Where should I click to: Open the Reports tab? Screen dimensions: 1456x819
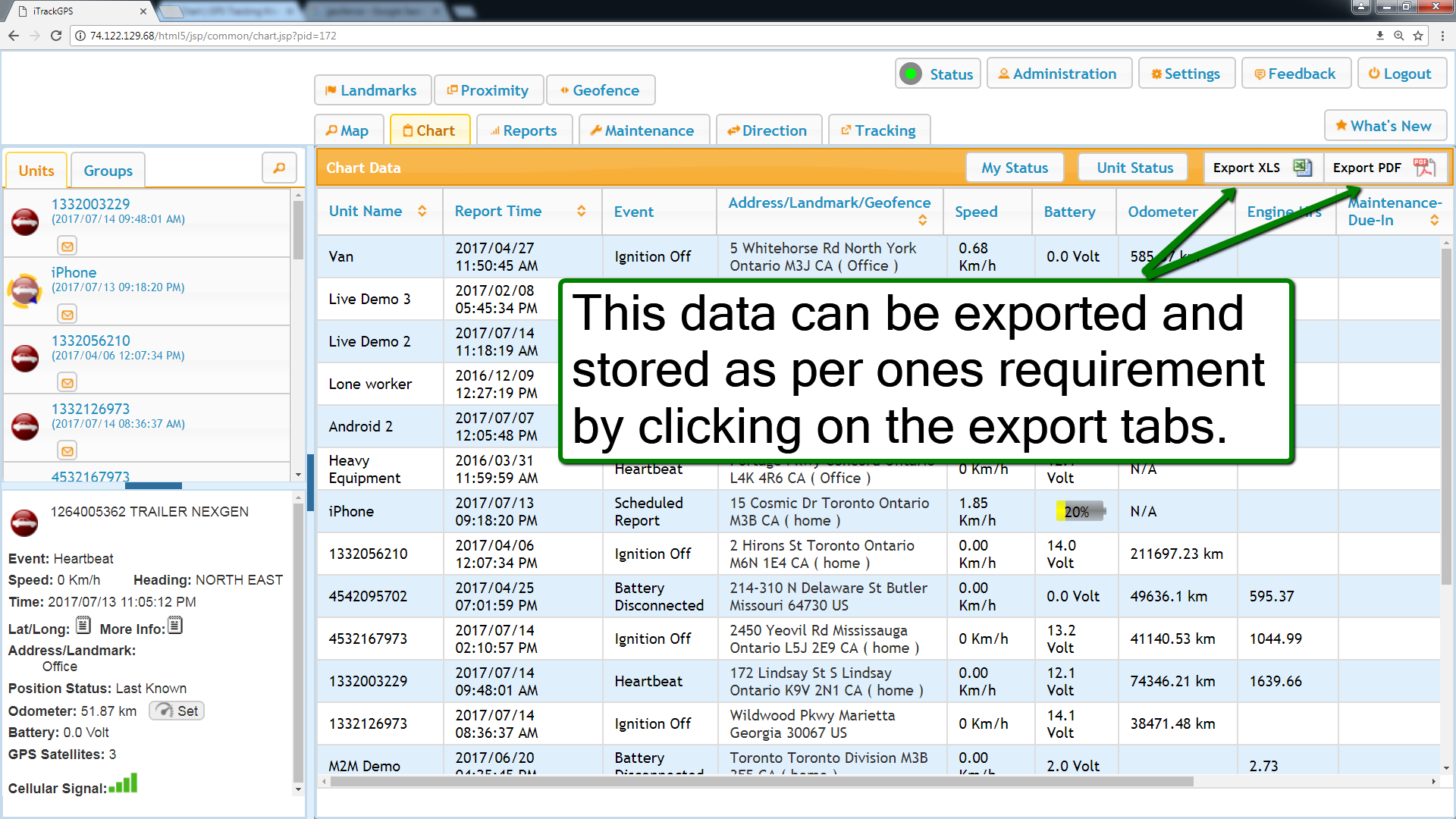tap(523, 130)
